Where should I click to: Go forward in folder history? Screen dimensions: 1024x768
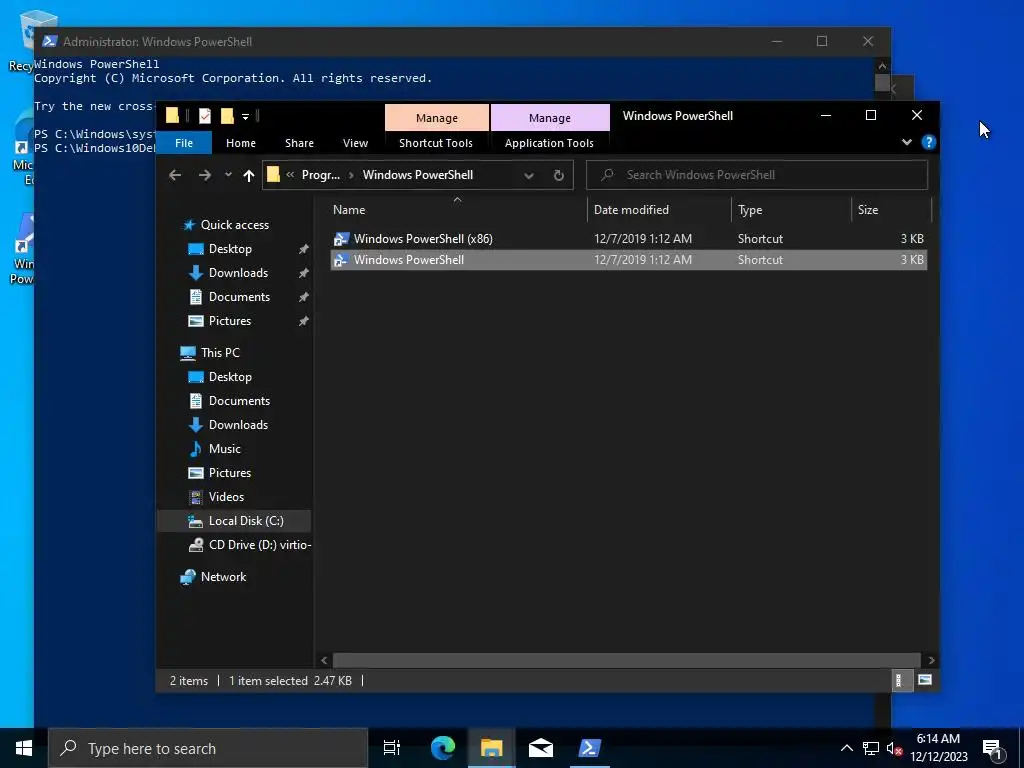point(204,175)
